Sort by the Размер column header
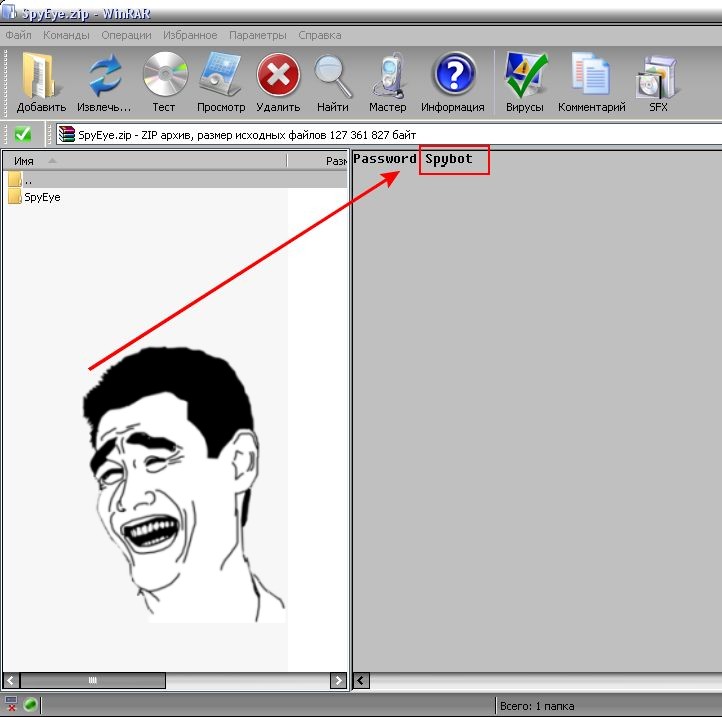The width and height of the screenshot is (722, 717). tap(318, 161)
